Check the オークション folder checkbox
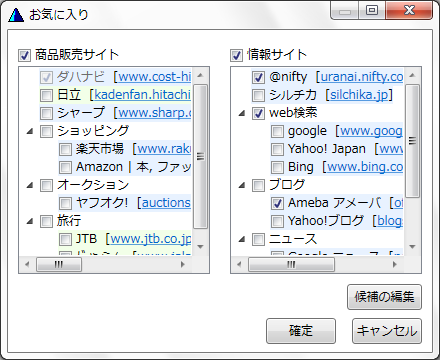440x360 pixels. click(46, 185)
